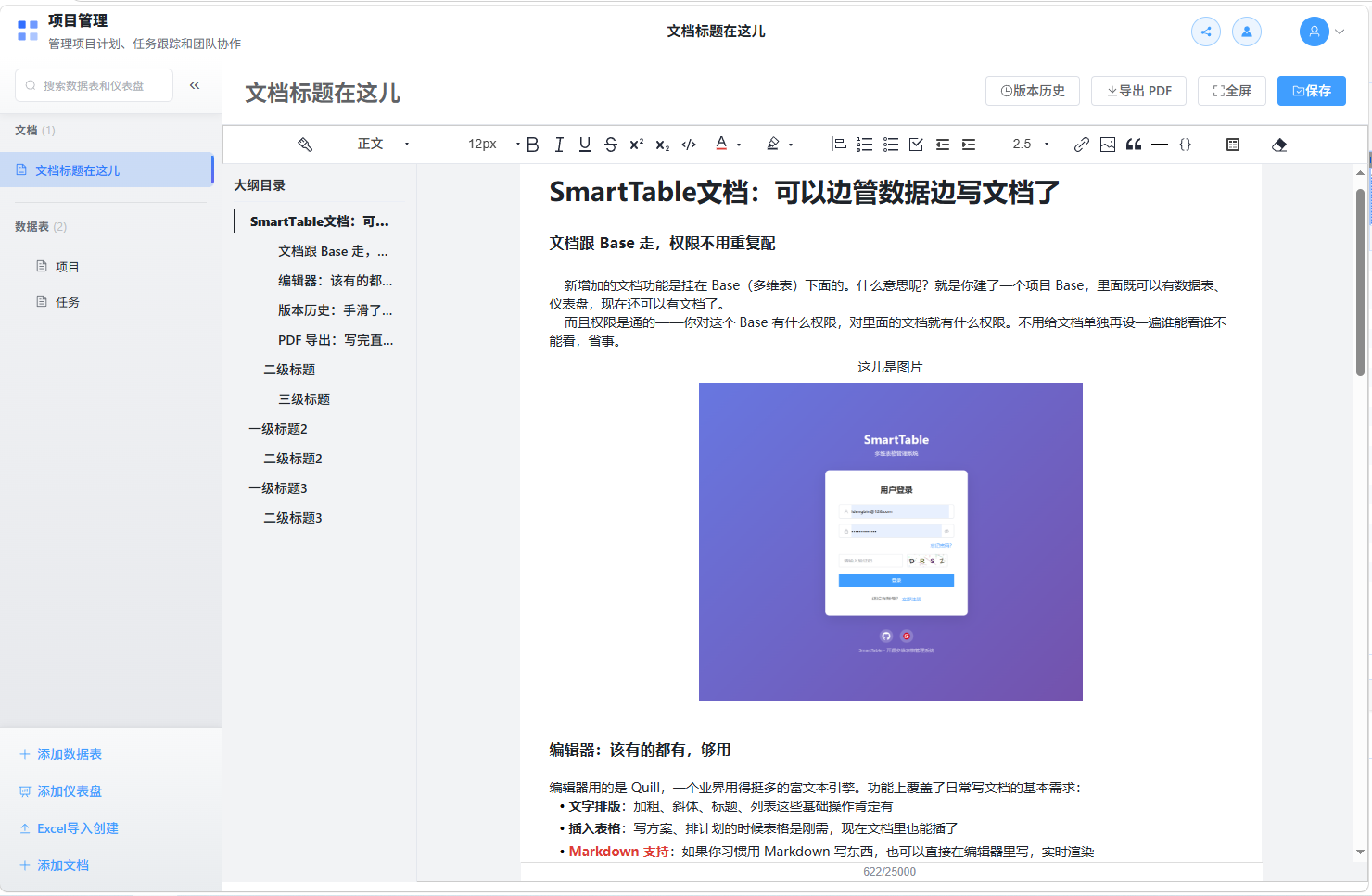This screenshot has height=896, width=1372.
Task: Toggle inline code formatting
Action: (689, 145)
